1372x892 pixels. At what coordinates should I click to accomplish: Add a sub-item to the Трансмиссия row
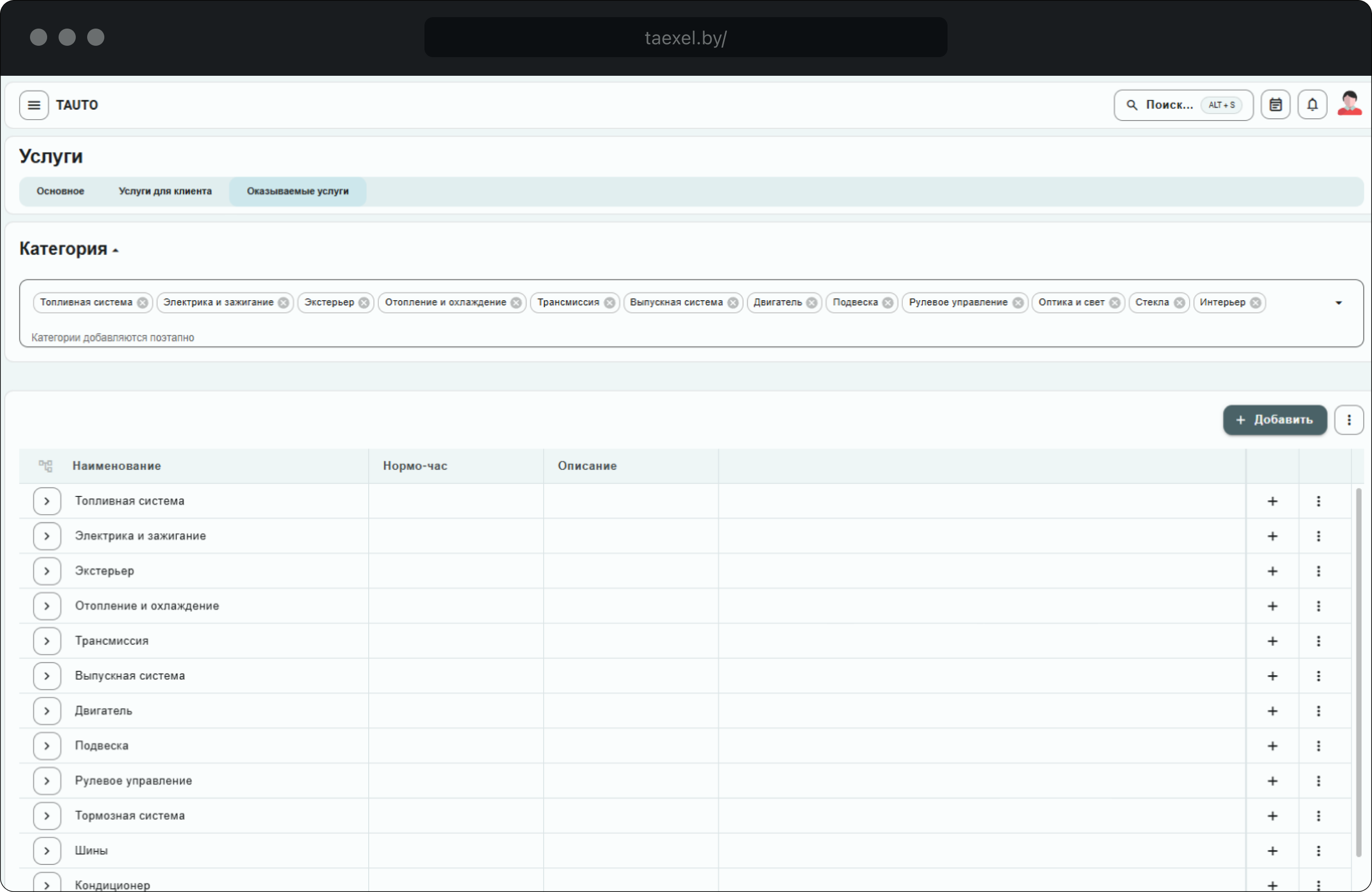[x=1272, y=641]
